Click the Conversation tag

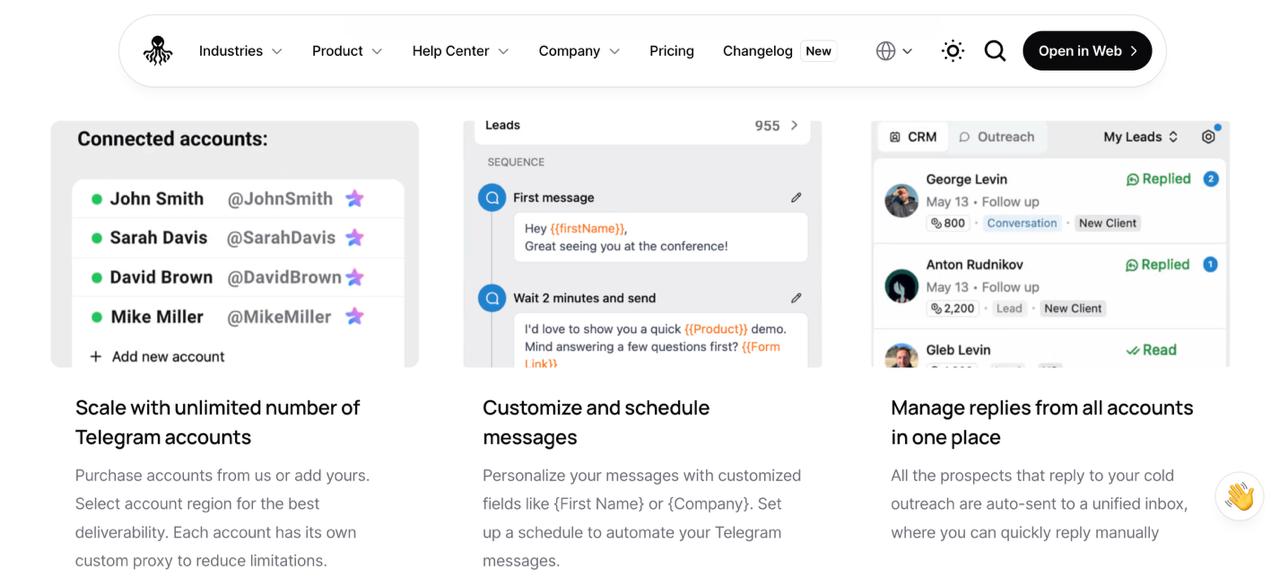pyautogui.click(x=1022, y=223)
